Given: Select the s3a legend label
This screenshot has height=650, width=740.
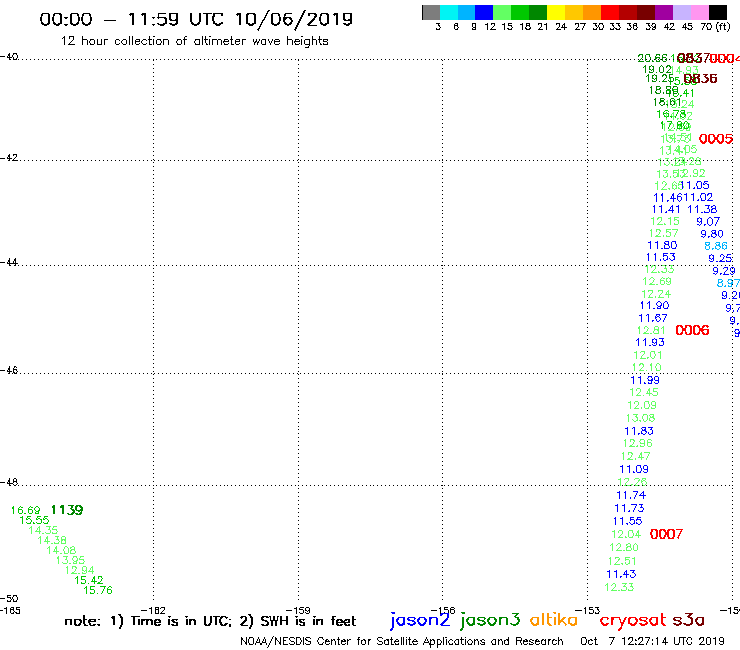Looking at the screenshot, I should pos(688,620).
